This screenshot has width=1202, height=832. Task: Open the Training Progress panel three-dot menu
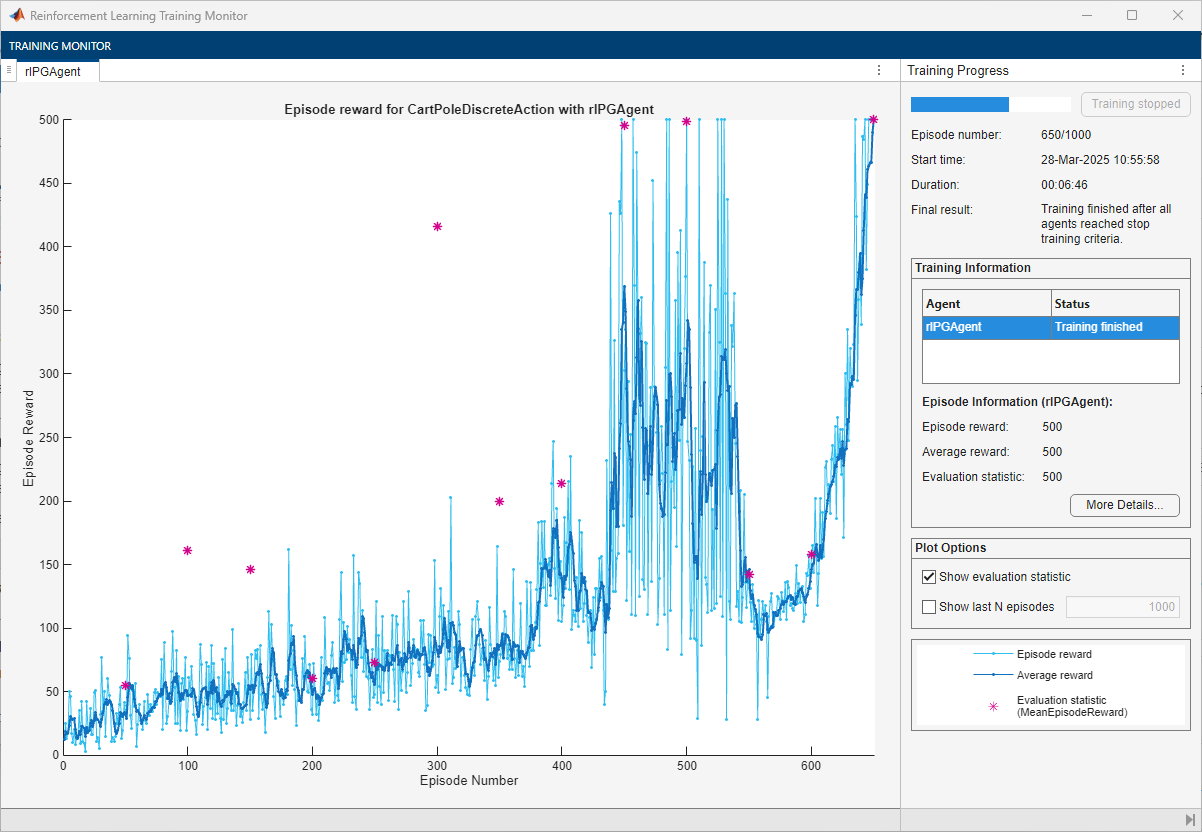[x=1183, y=71]
